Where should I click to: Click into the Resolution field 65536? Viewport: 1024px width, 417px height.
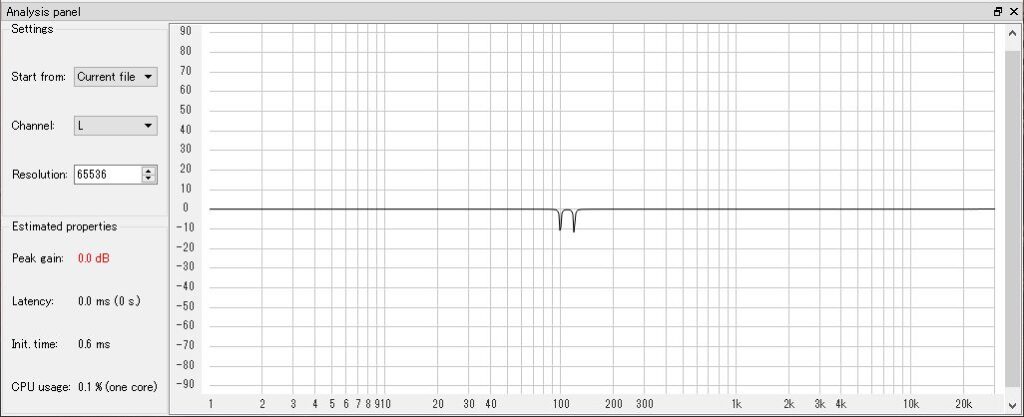click(107, 174)
